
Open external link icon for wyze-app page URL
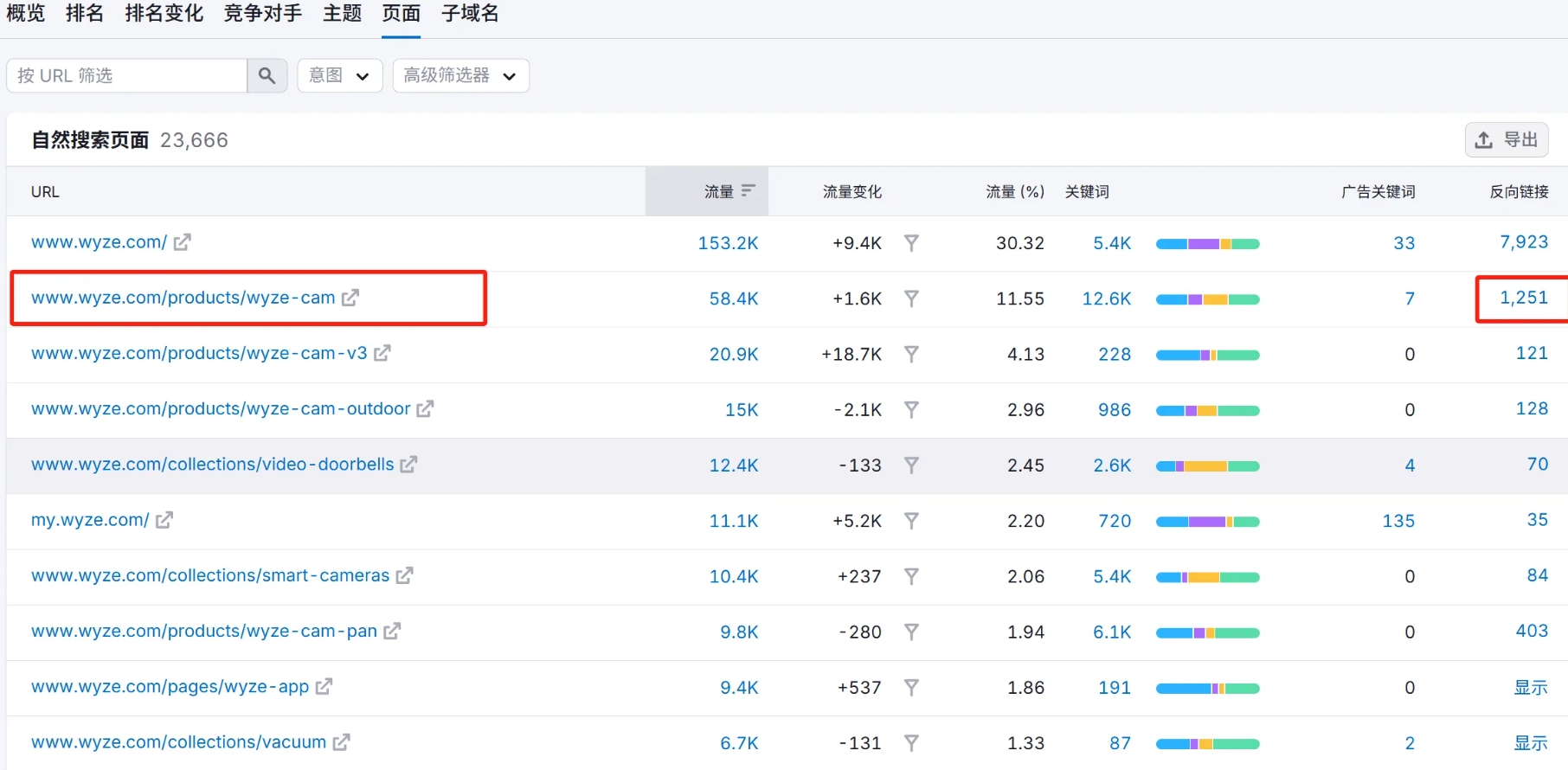point(324,687)
